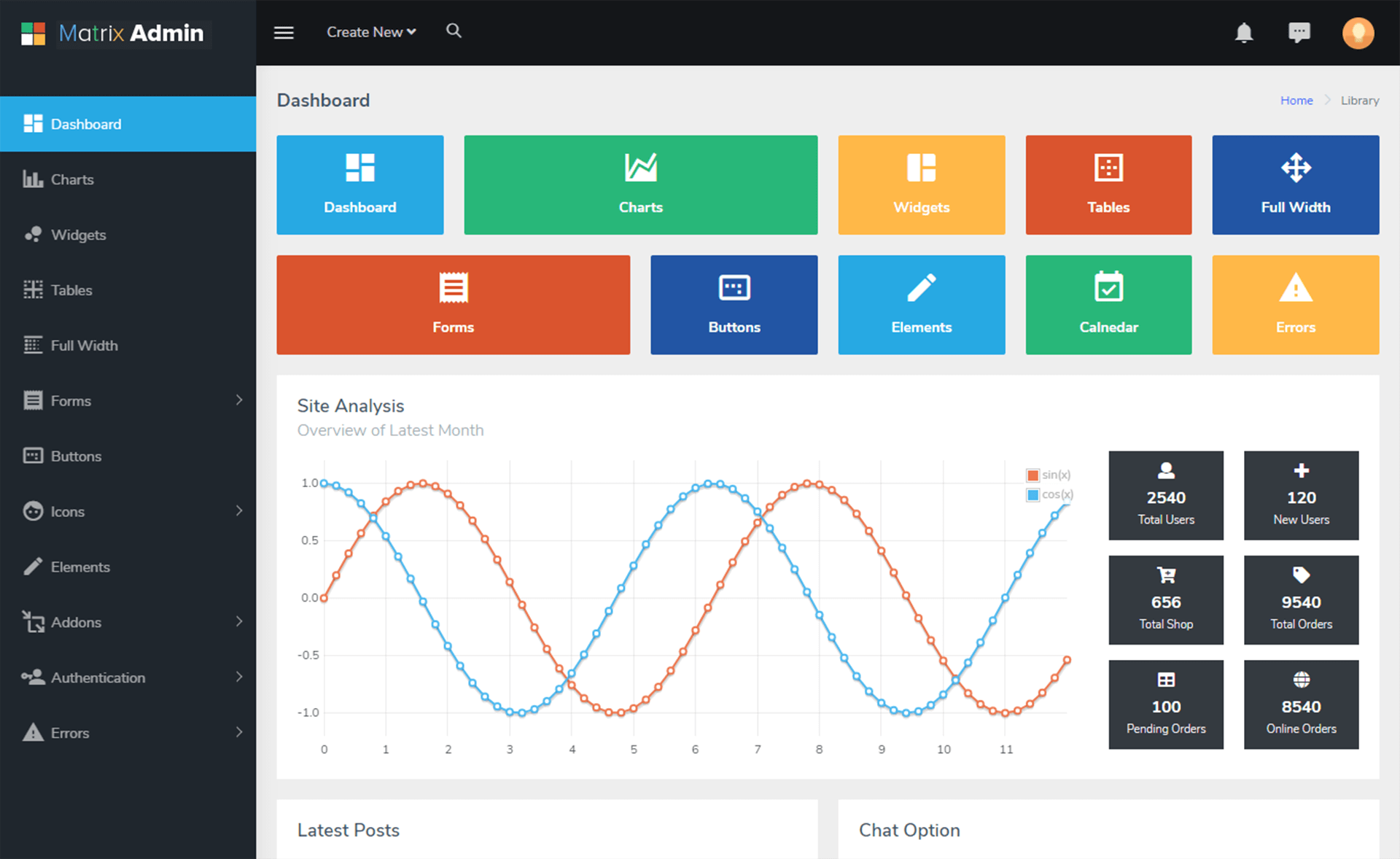Open the chat messages icon
Screen dimensions: 1400x859
point(1299,33)
